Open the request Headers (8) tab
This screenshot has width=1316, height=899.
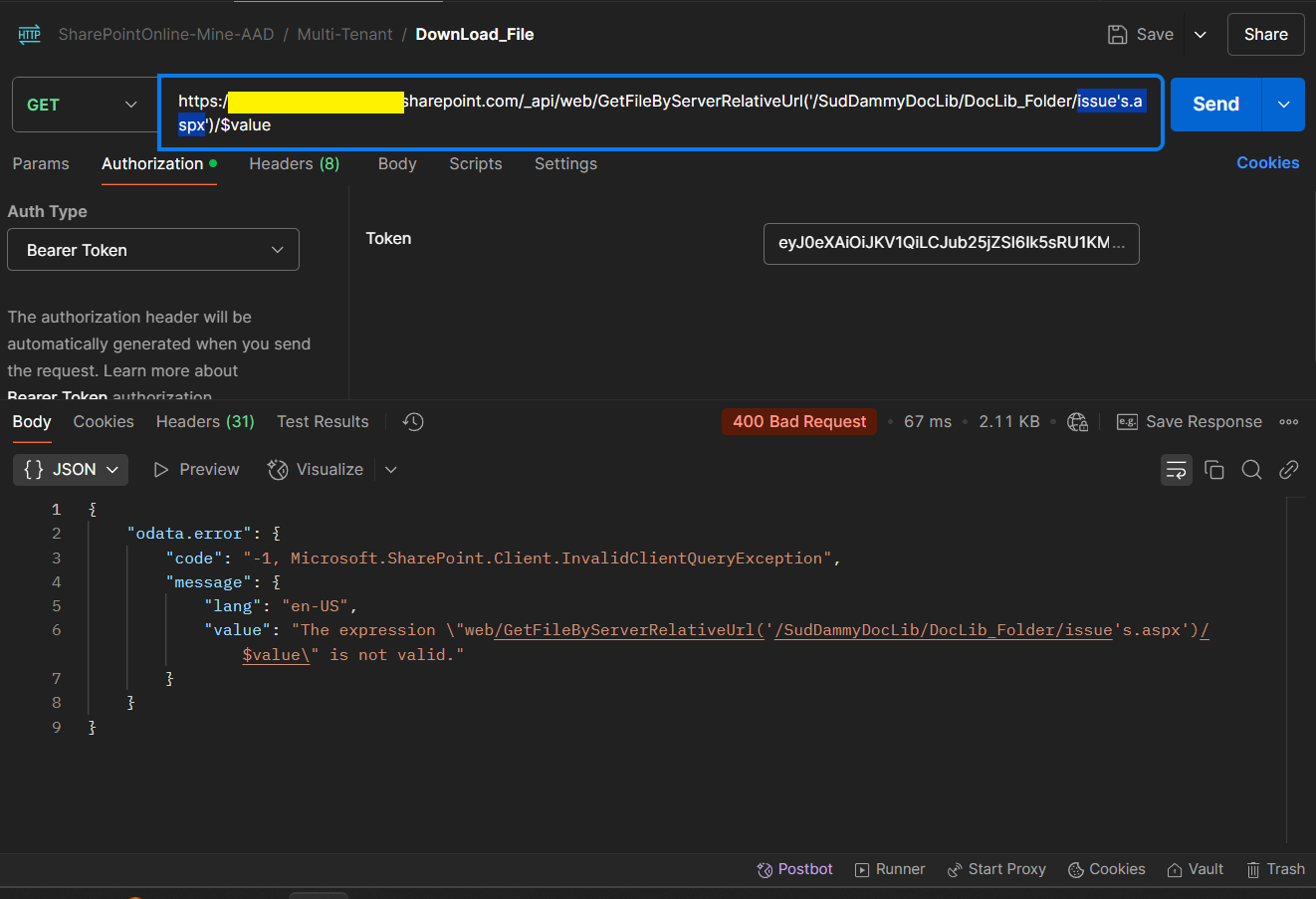pos(294,164)
